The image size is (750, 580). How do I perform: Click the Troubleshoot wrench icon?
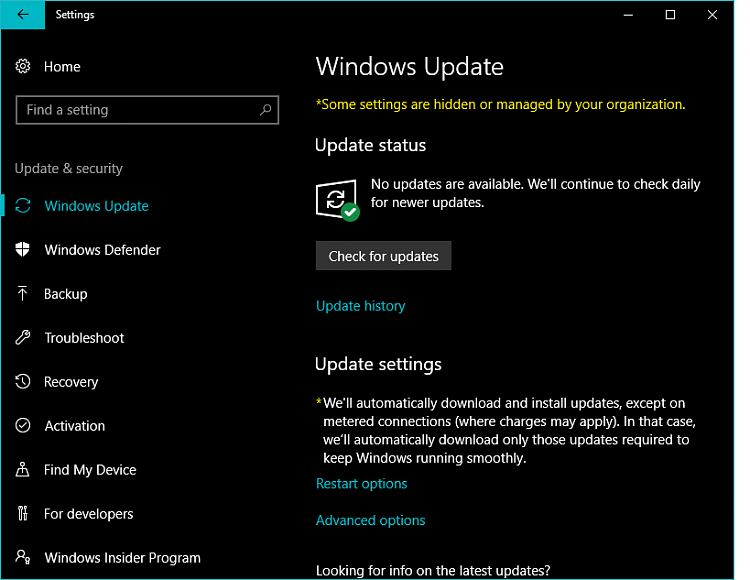(x=22, y=338)
